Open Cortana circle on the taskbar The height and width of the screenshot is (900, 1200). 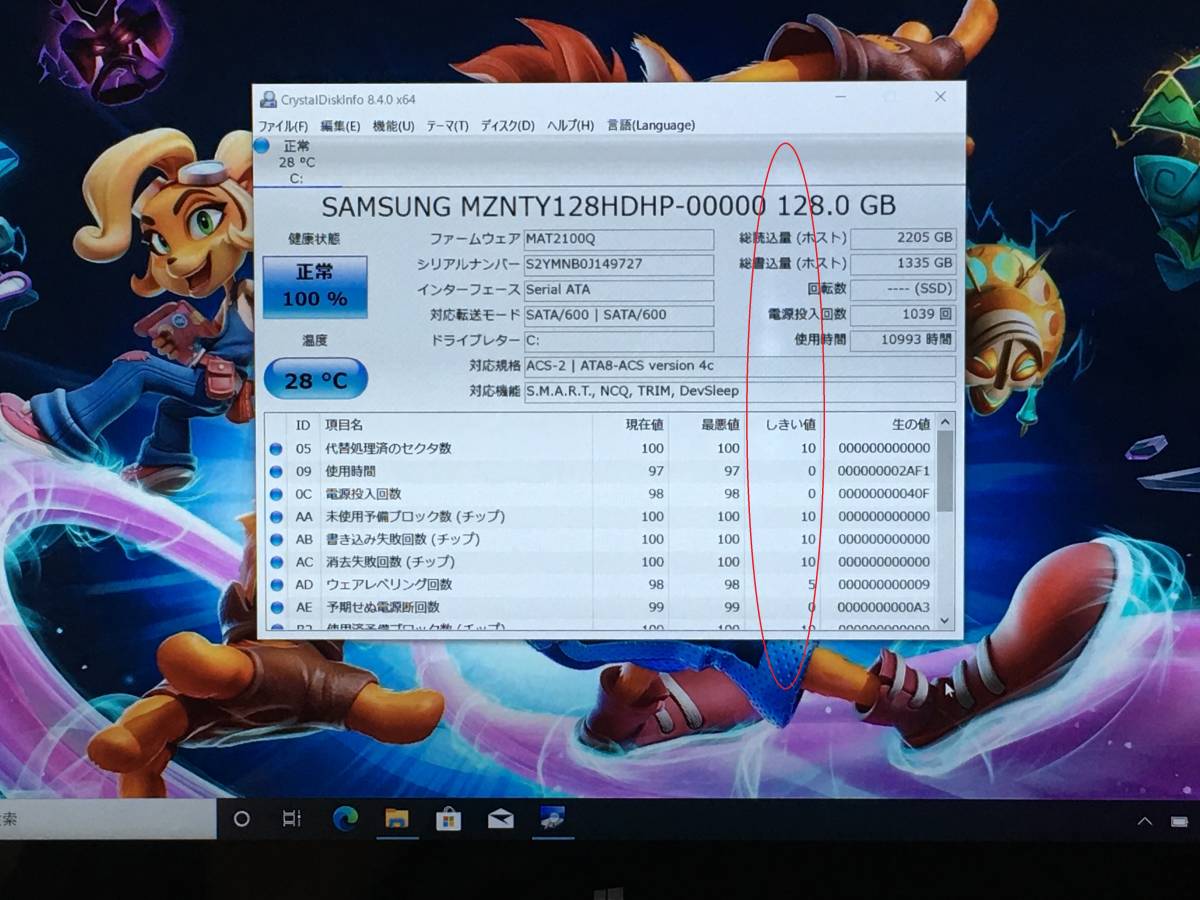pyautogui.click(x=241, y=819)
